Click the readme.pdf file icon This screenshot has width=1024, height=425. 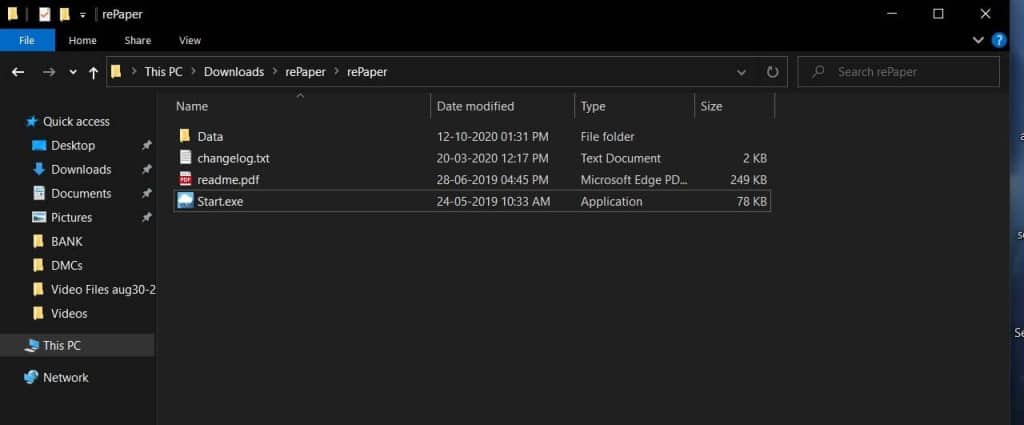[185, 180]
